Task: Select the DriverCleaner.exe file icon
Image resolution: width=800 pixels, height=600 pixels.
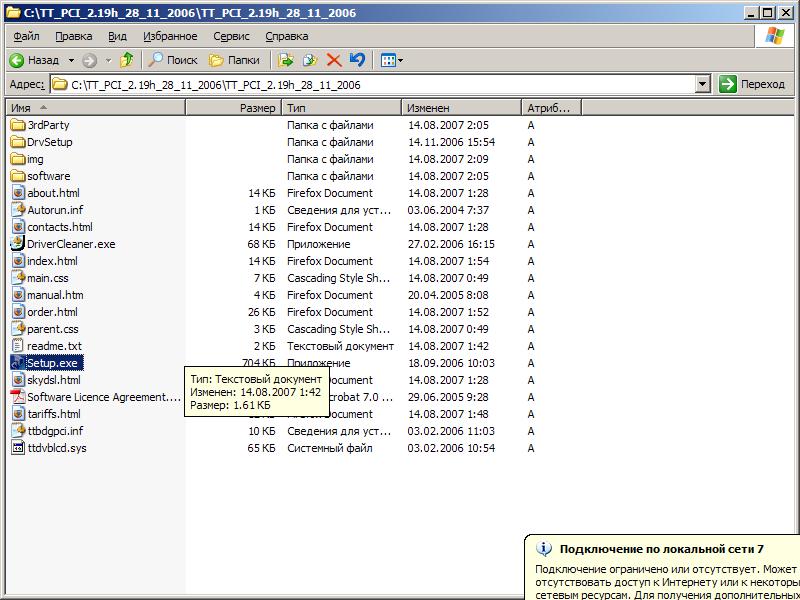Action: [18, 243]
